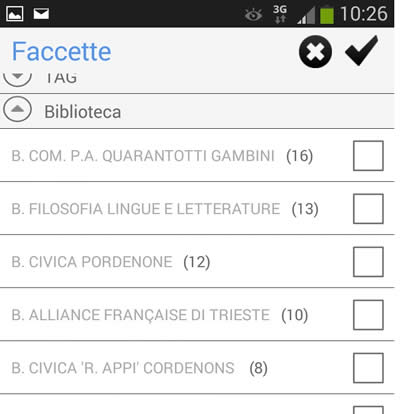Check the Quarantotti Gambini library box

point(368,156)
